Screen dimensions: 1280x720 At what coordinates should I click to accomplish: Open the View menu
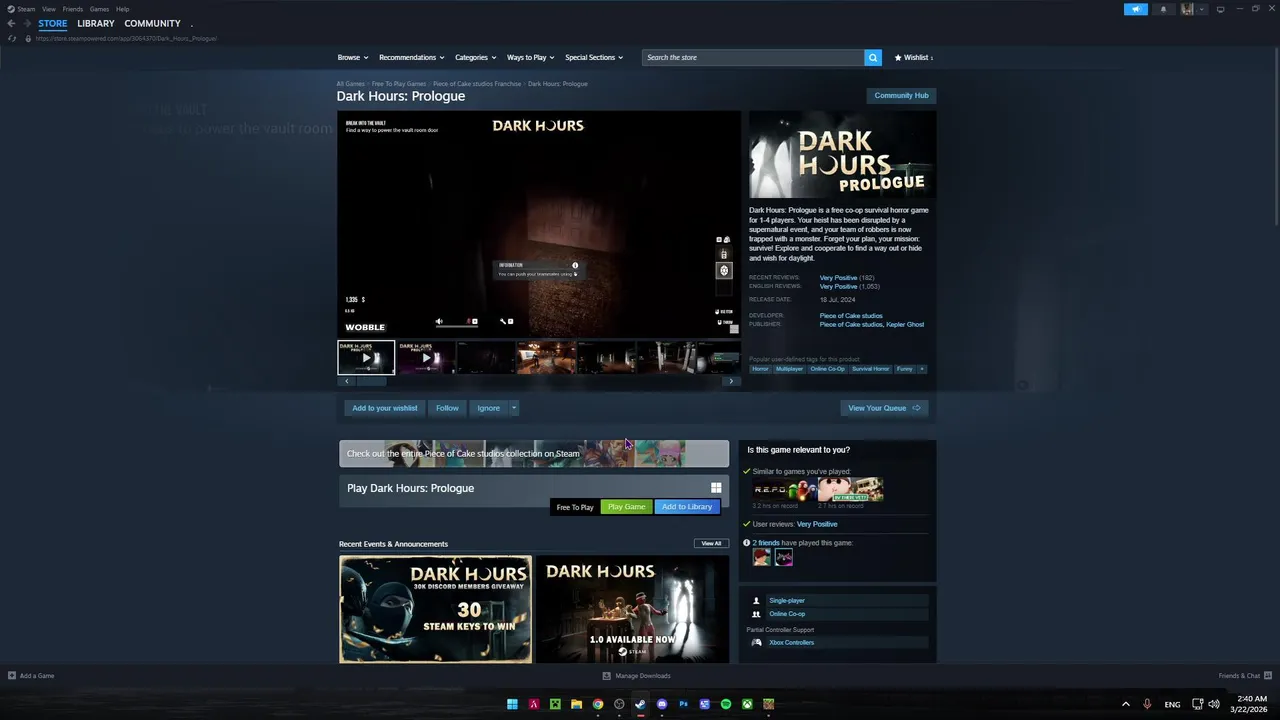pos(48,9)
